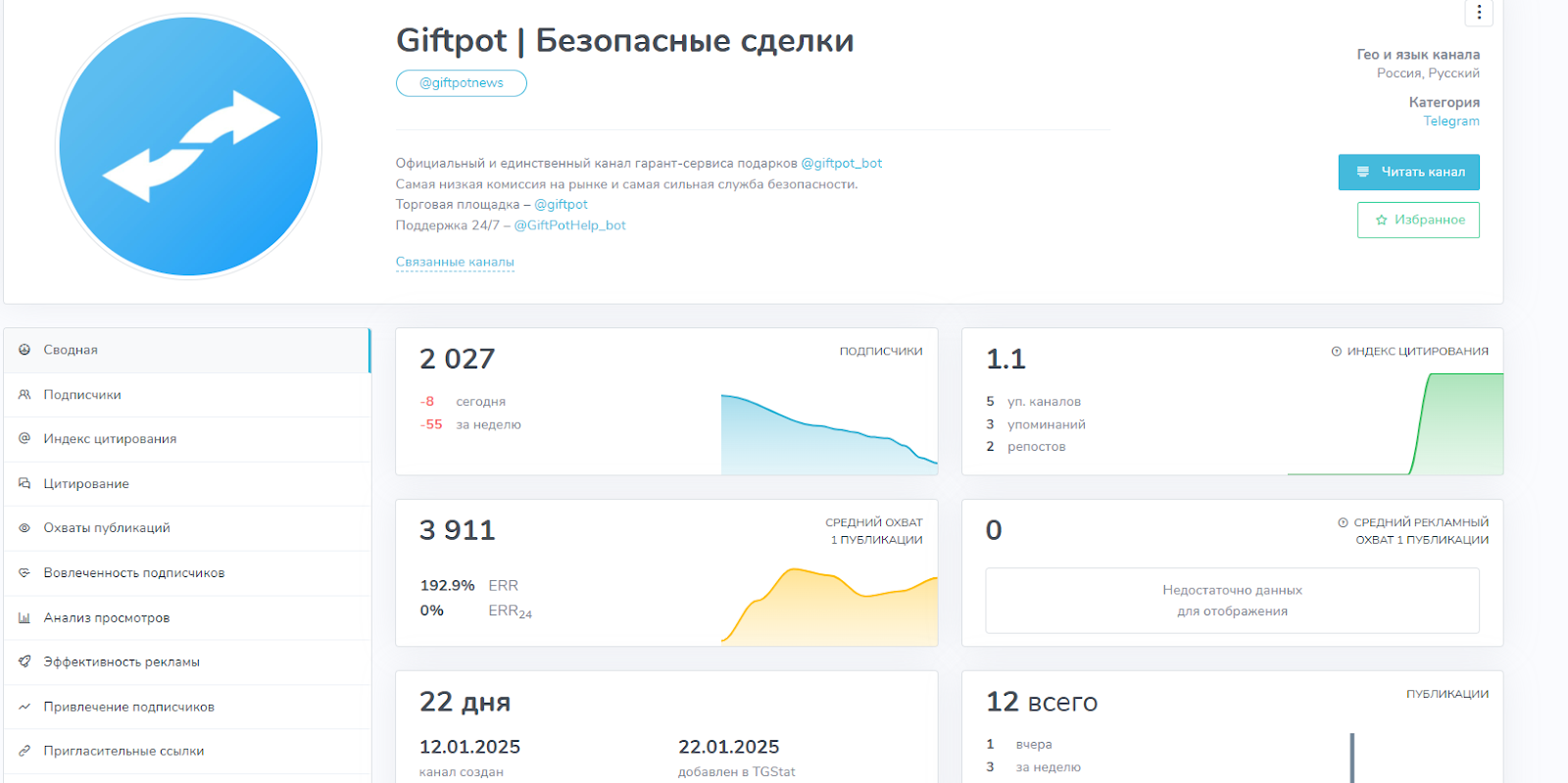Click the Недостаточно данных placeholder box
The image size is (1568, 783).
point(1233,601)
